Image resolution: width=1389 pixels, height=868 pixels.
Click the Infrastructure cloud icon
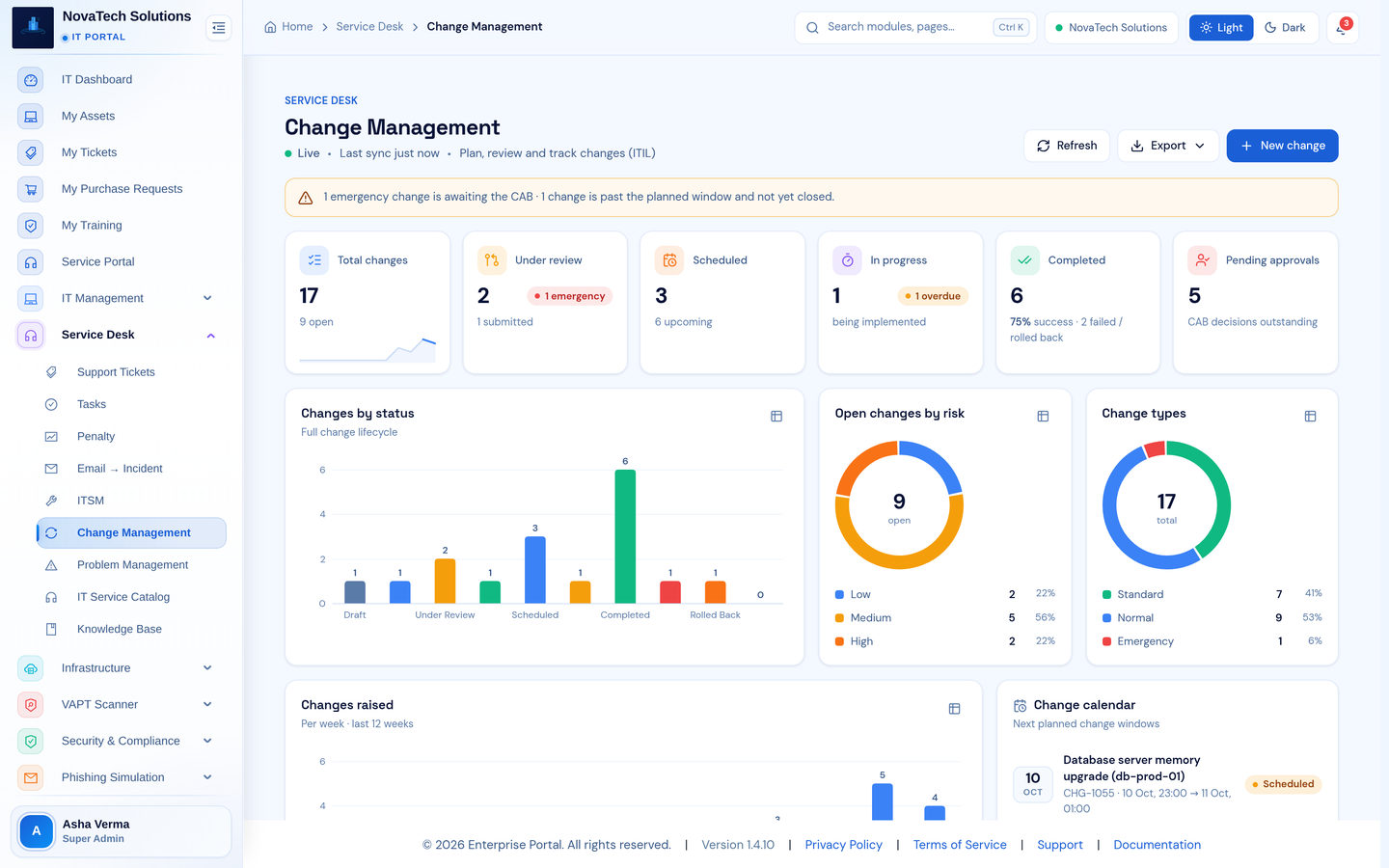coord(31,668)
